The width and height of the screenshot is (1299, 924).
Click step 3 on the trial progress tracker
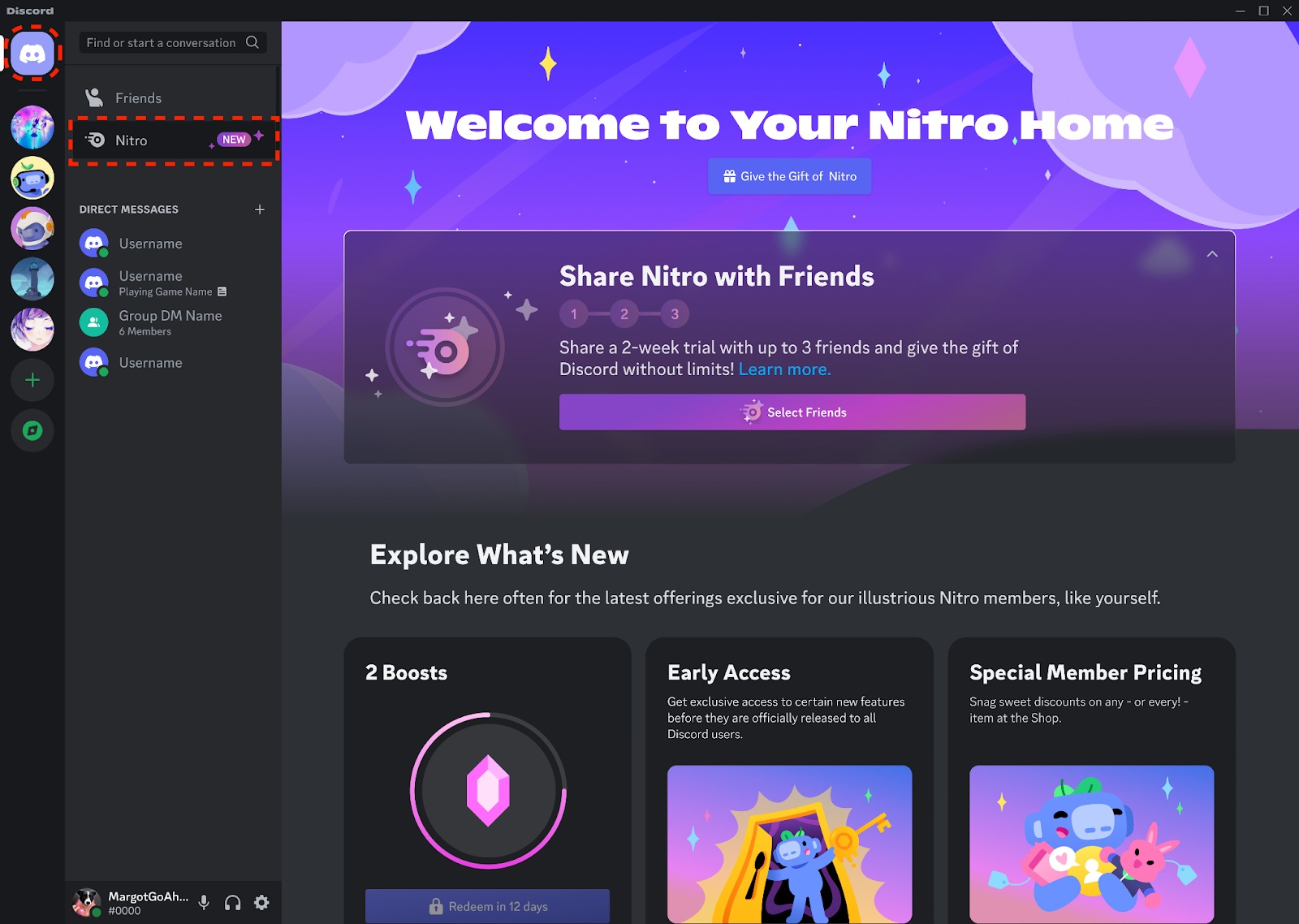pos(675,313)
